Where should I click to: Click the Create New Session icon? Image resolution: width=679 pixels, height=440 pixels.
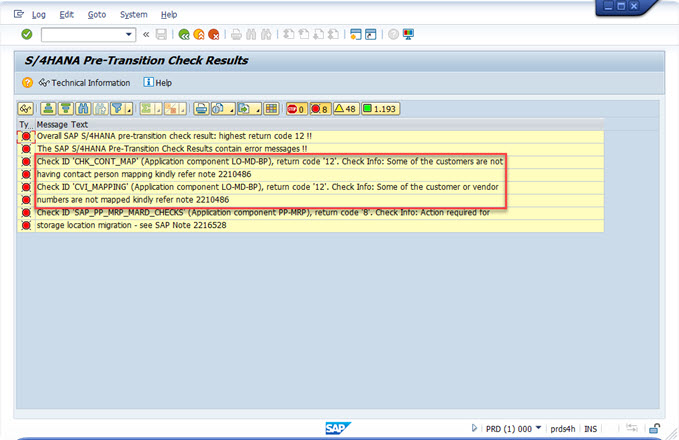356,34
